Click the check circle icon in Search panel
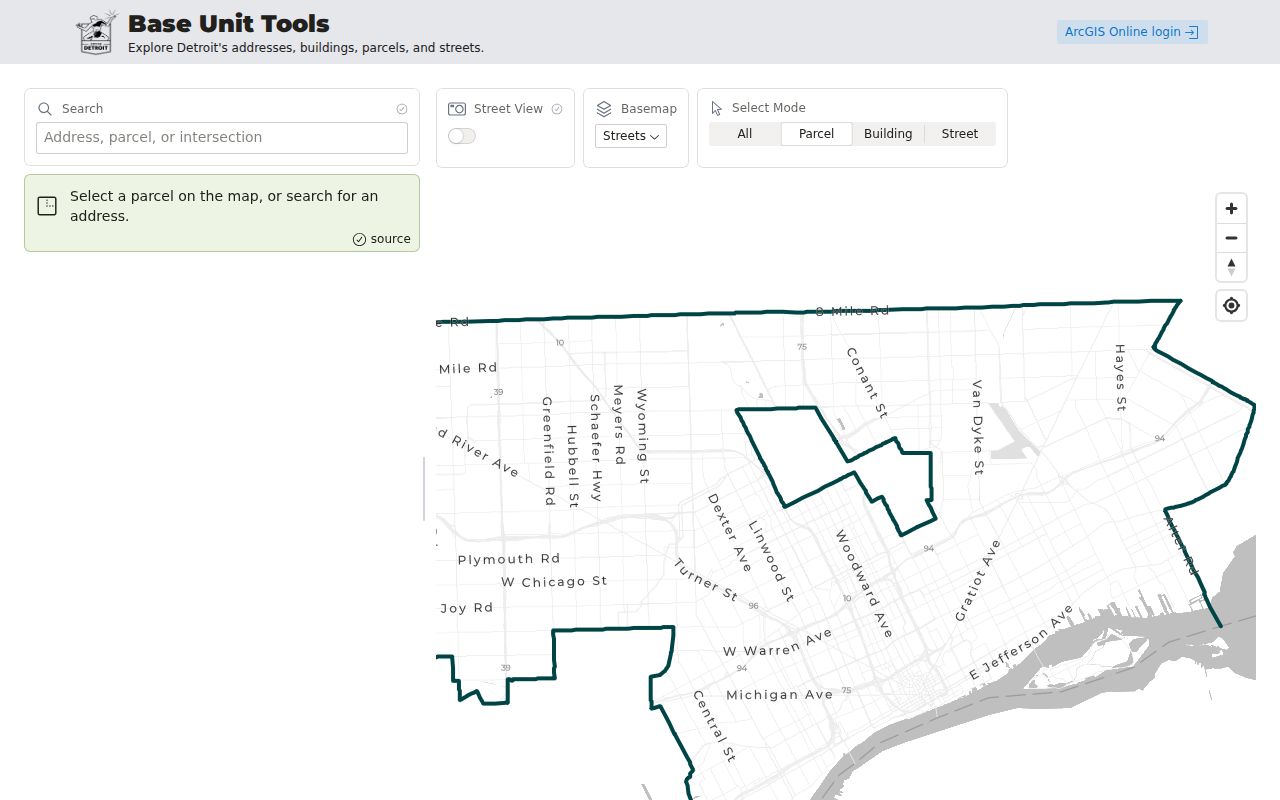This screenshot has width=1280, height=800. pyautogui.click(x=402, y=109)
